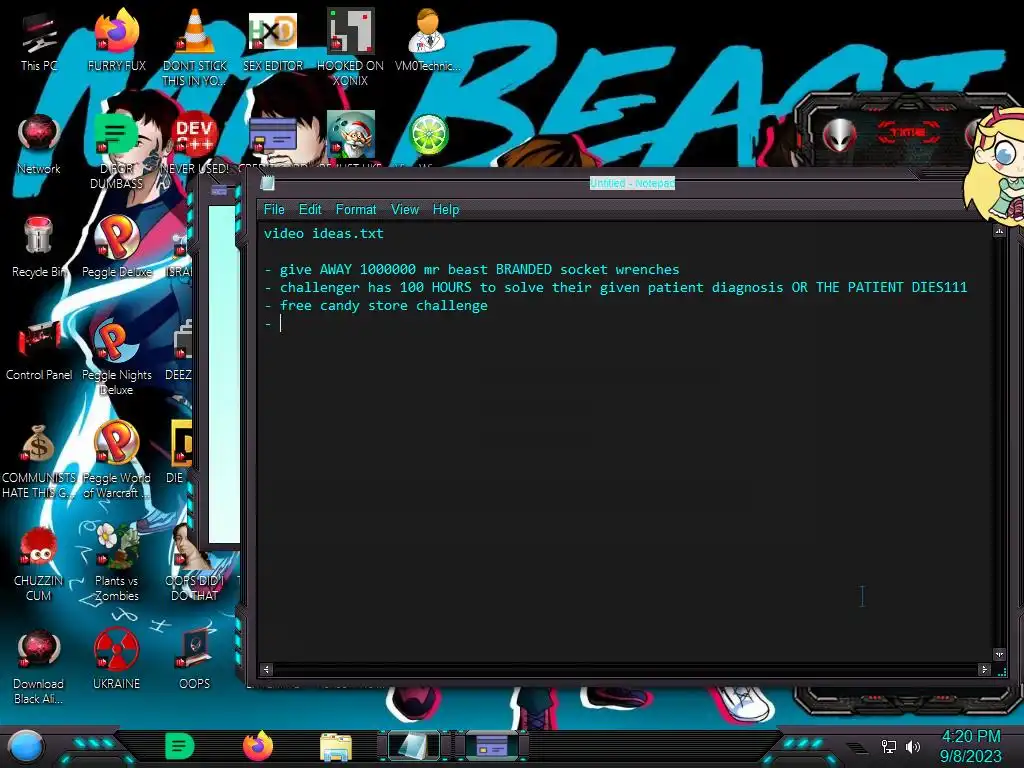Click the Untitled - Notepad title text
This screenshot has width=1024, height=768.
[x=632, y=184]
